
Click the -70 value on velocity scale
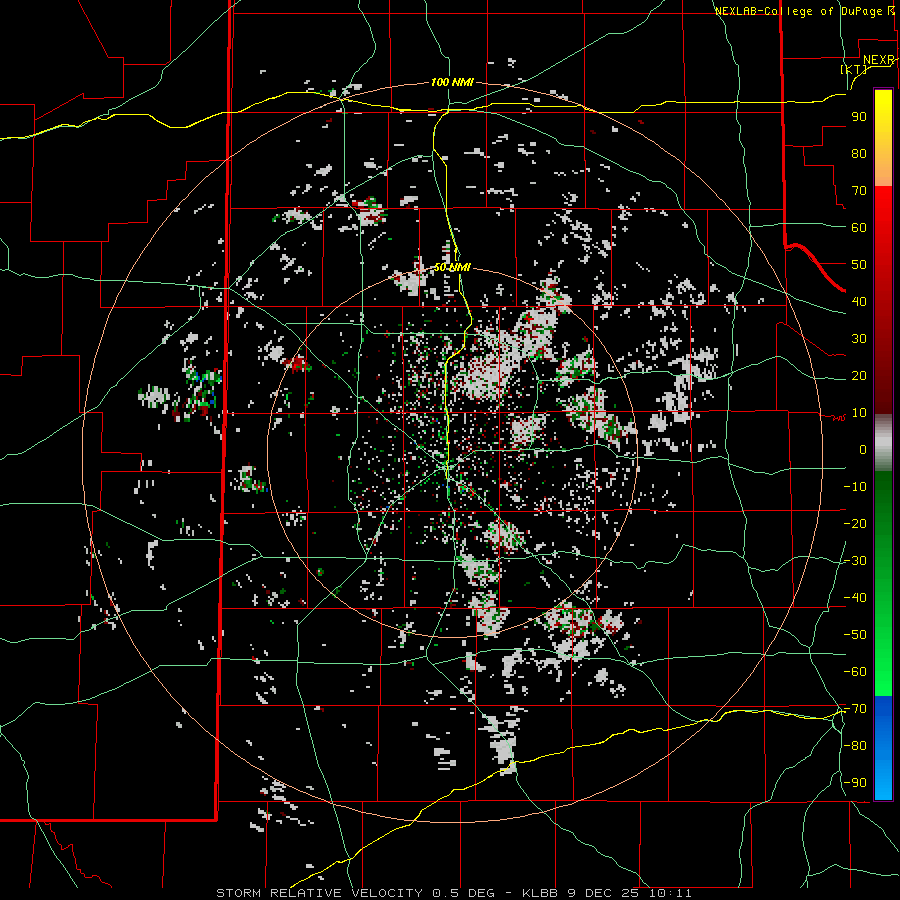(x=855, y=709)
